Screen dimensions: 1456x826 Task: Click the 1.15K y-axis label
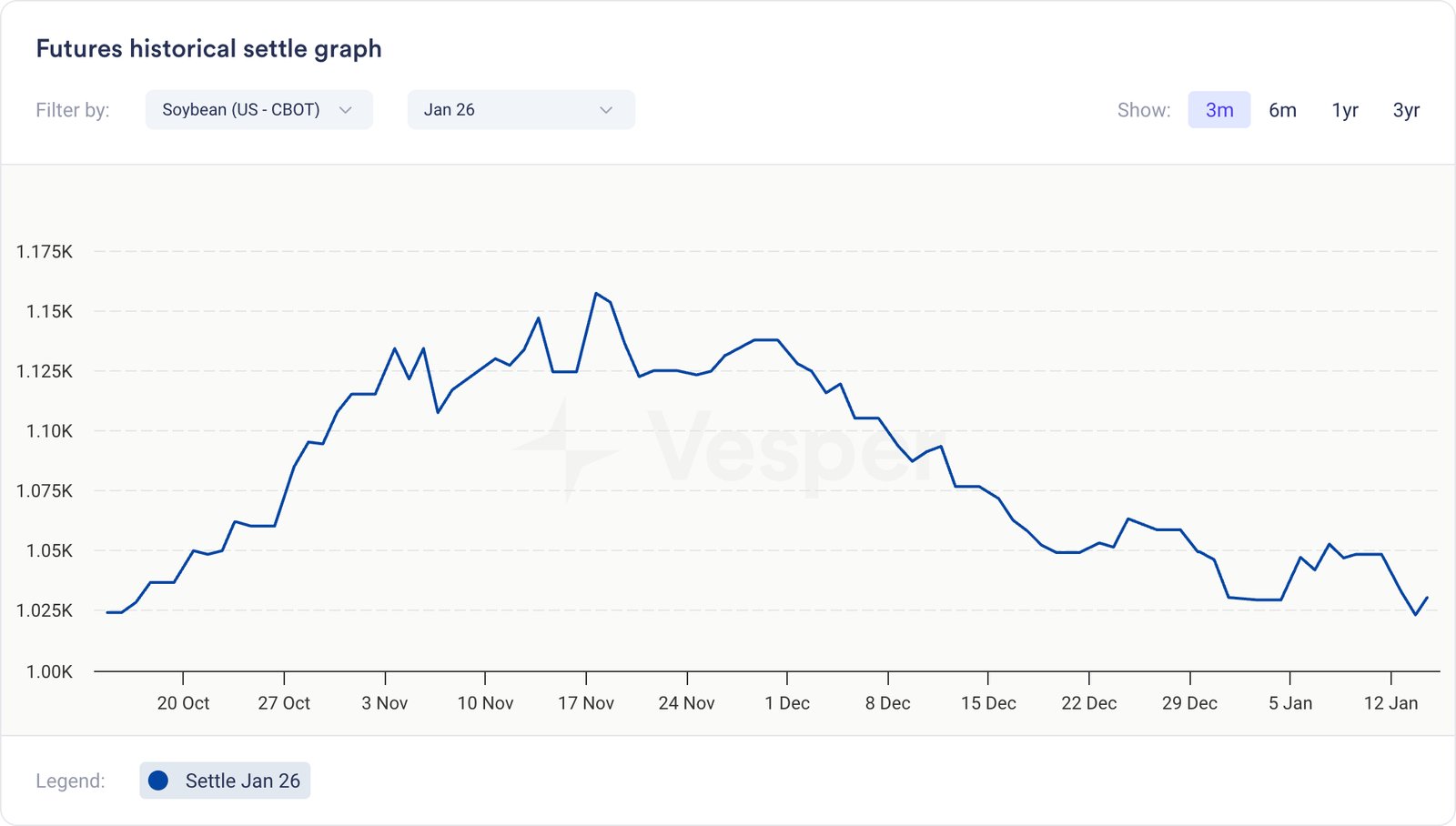click(49, 311)
